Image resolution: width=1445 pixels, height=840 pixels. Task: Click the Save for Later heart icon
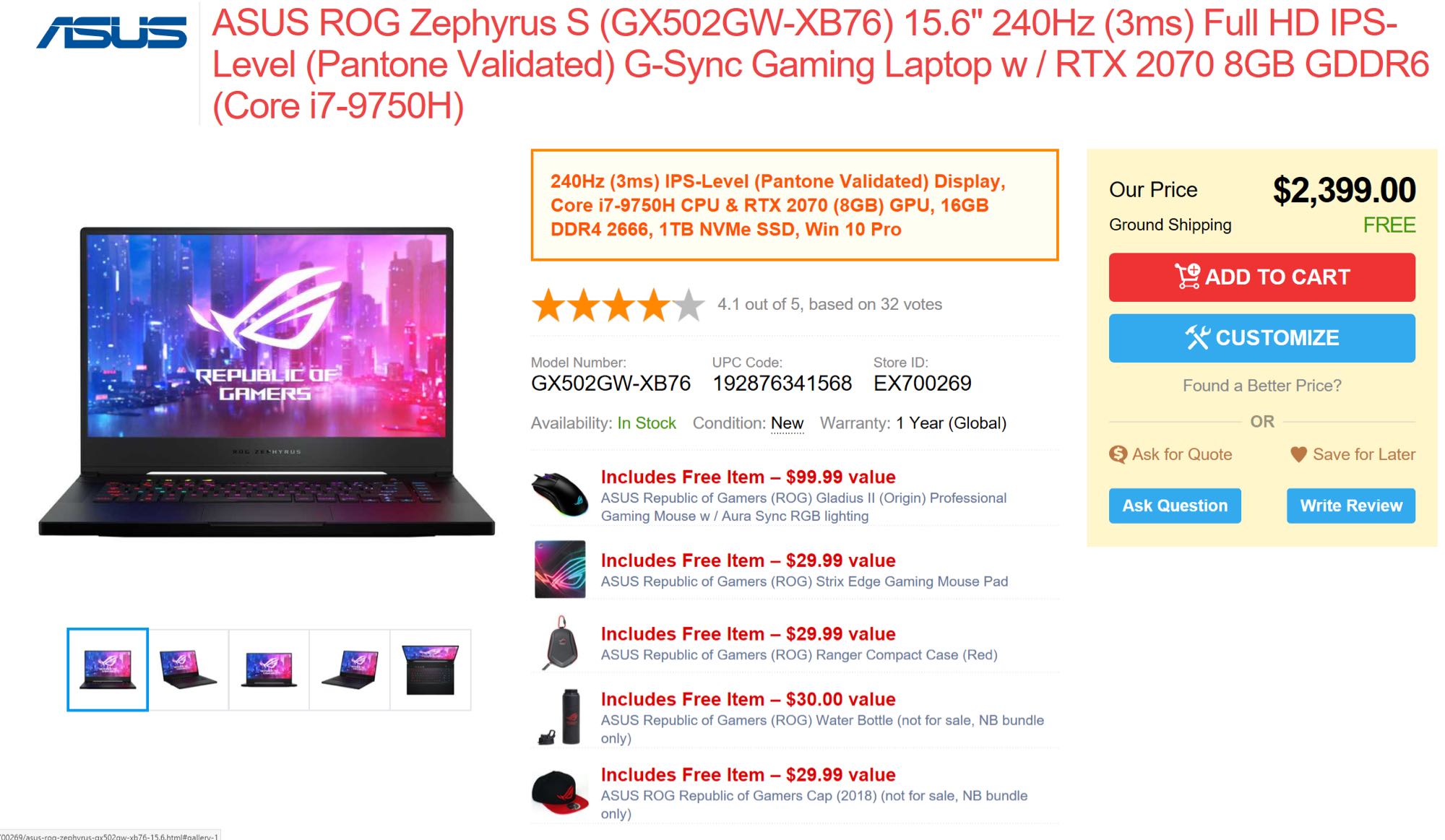[x=1298, y=454]
